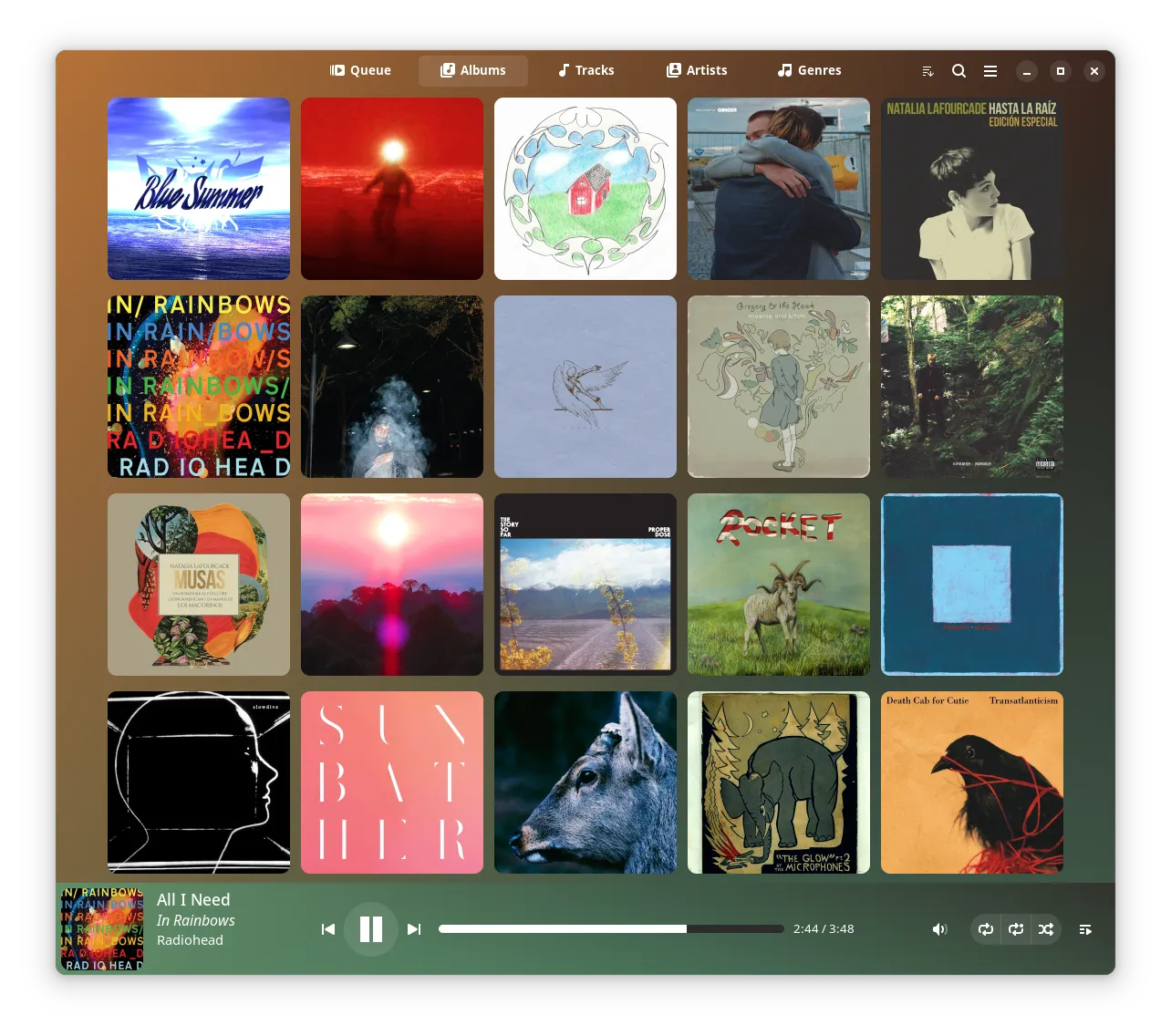Image resolution: width=1171 pixels, height=1036 pixels.
Task: Click the playback progress bar
Action: click(611, 929)
